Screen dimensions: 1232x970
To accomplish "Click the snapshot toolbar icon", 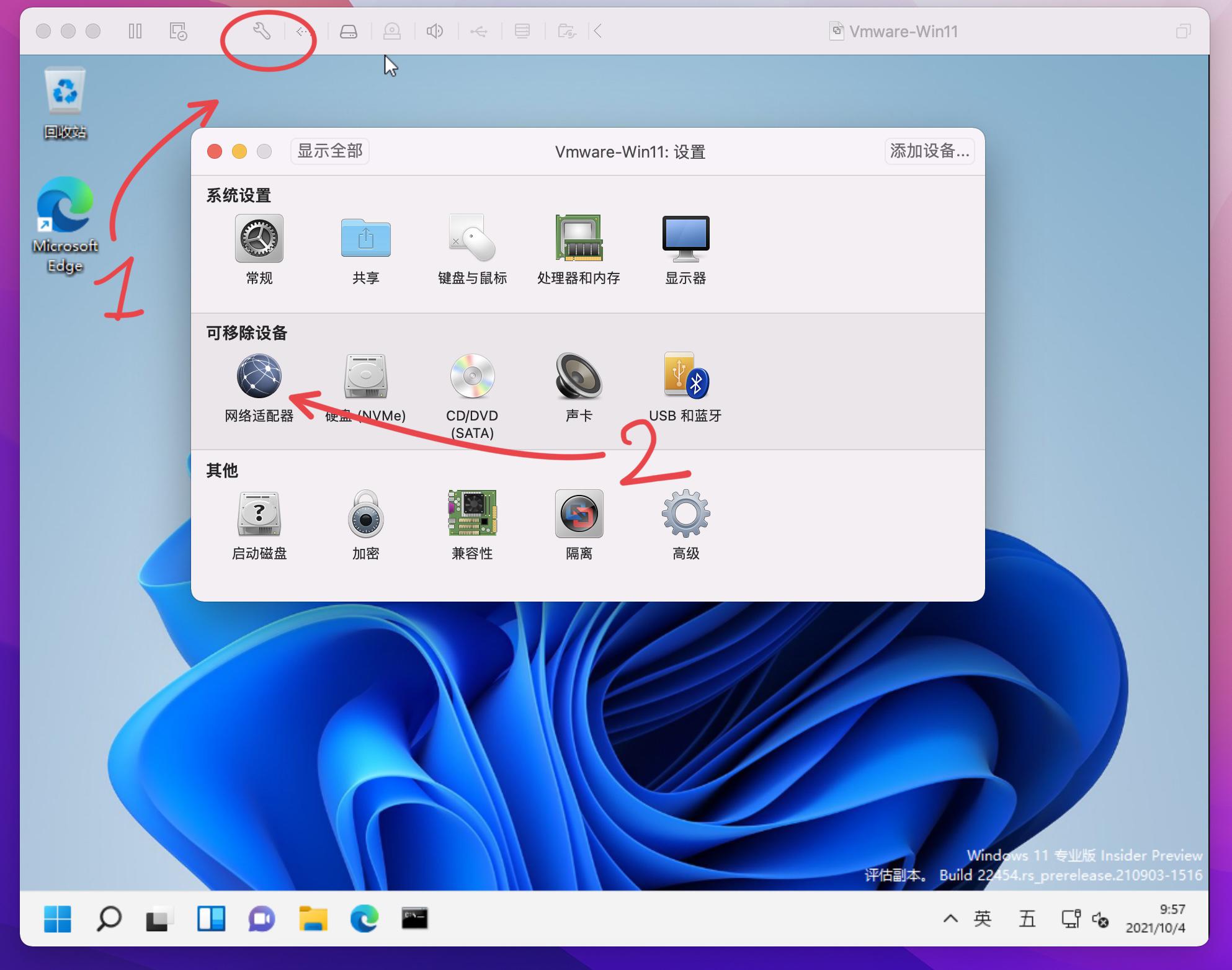I will click(178, 31).
